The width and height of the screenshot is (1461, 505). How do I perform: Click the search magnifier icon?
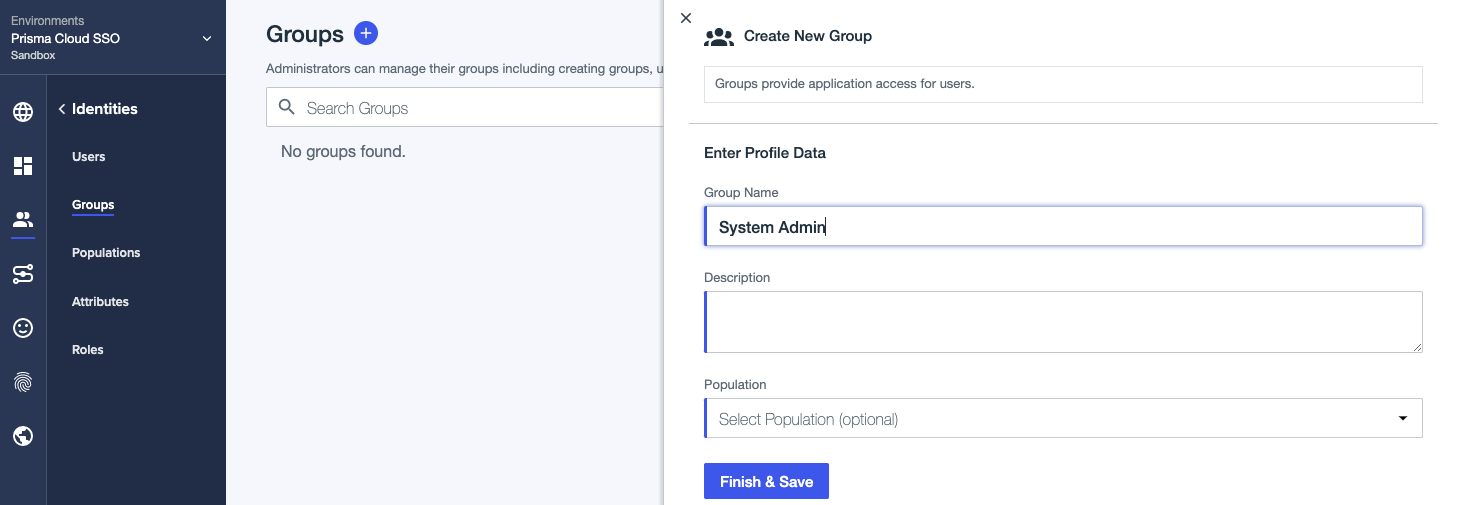coord(287,107)
